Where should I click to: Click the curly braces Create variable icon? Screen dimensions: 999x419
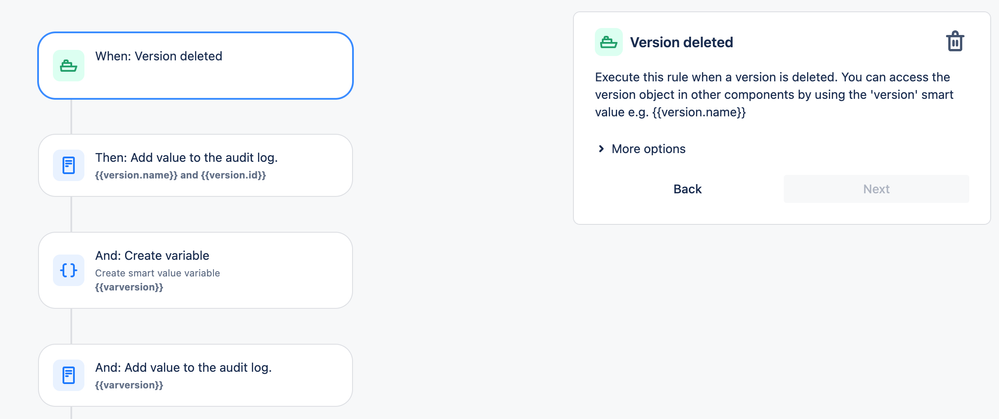pyautogui.click(x=69, y=270)
